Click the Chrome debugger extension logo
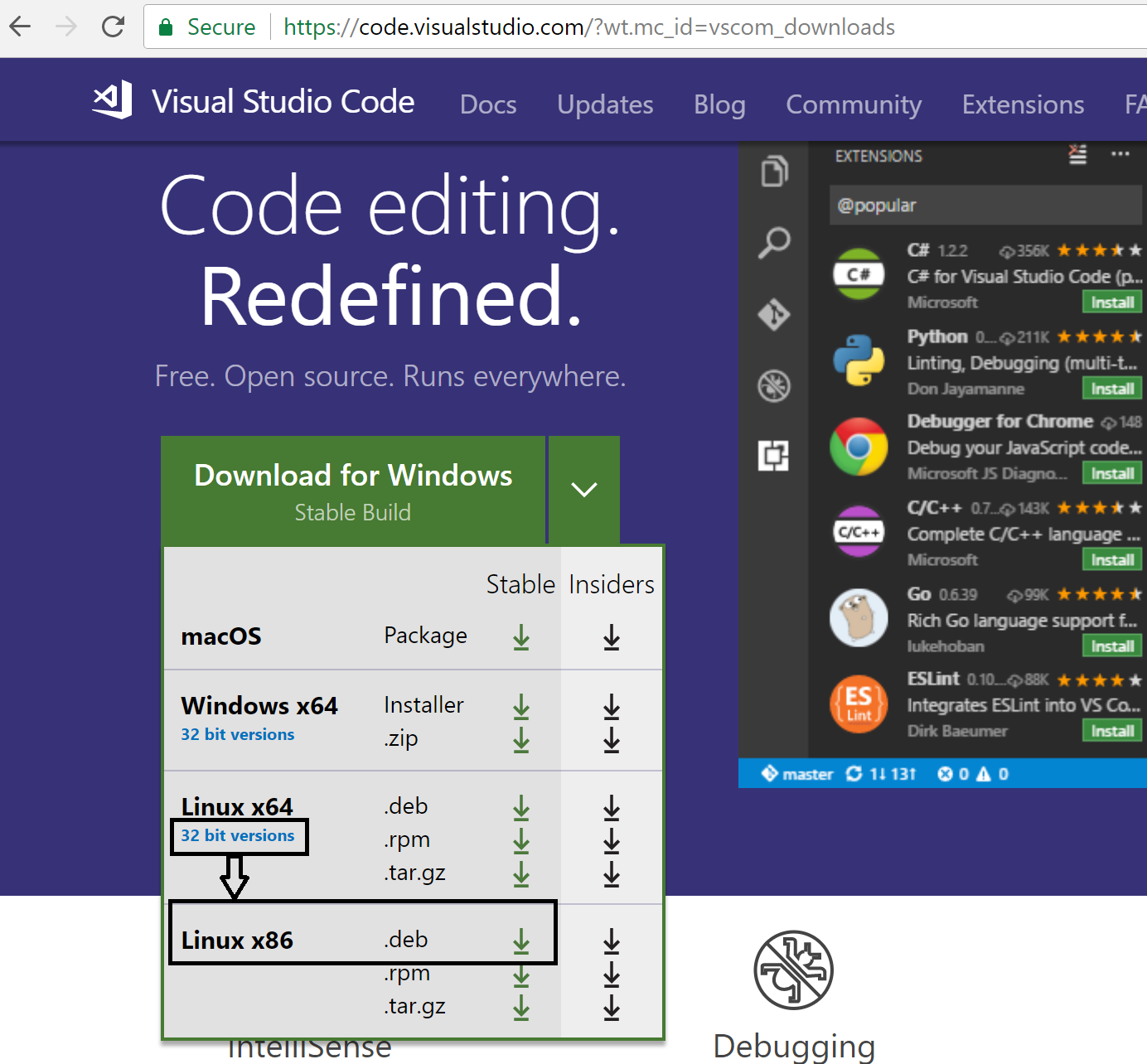The image size is (1147, 1064). (x=859, y=447)
